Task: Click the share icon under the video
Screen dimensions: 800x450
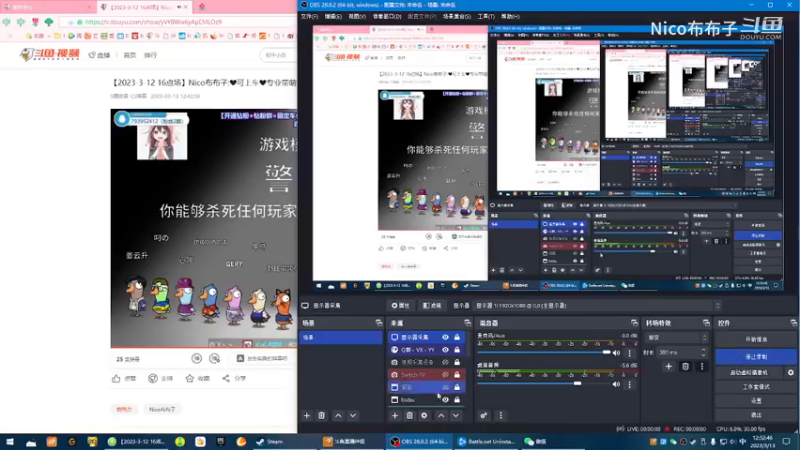Action: 226,378
